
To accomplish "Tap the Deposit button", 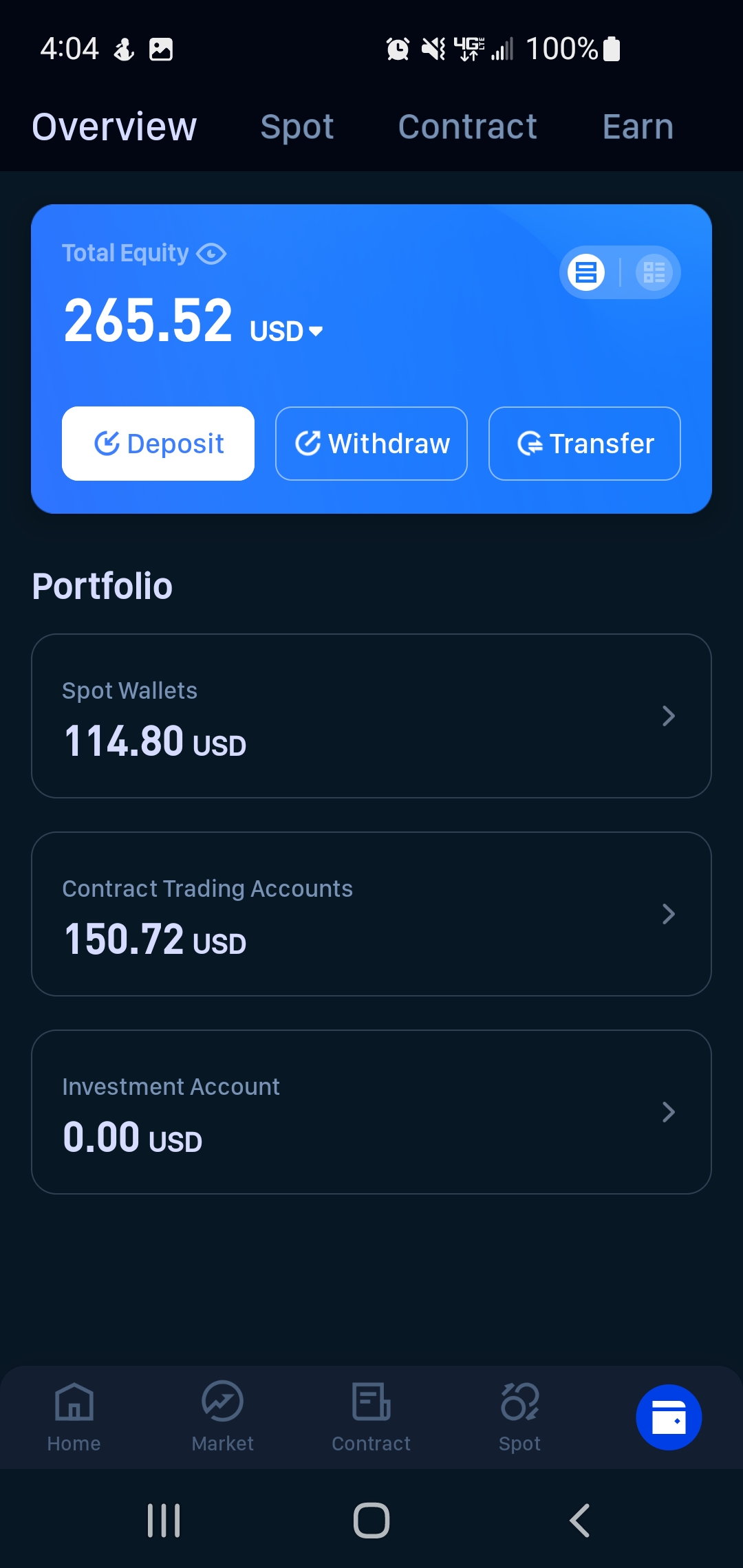I will click(158, 444).
